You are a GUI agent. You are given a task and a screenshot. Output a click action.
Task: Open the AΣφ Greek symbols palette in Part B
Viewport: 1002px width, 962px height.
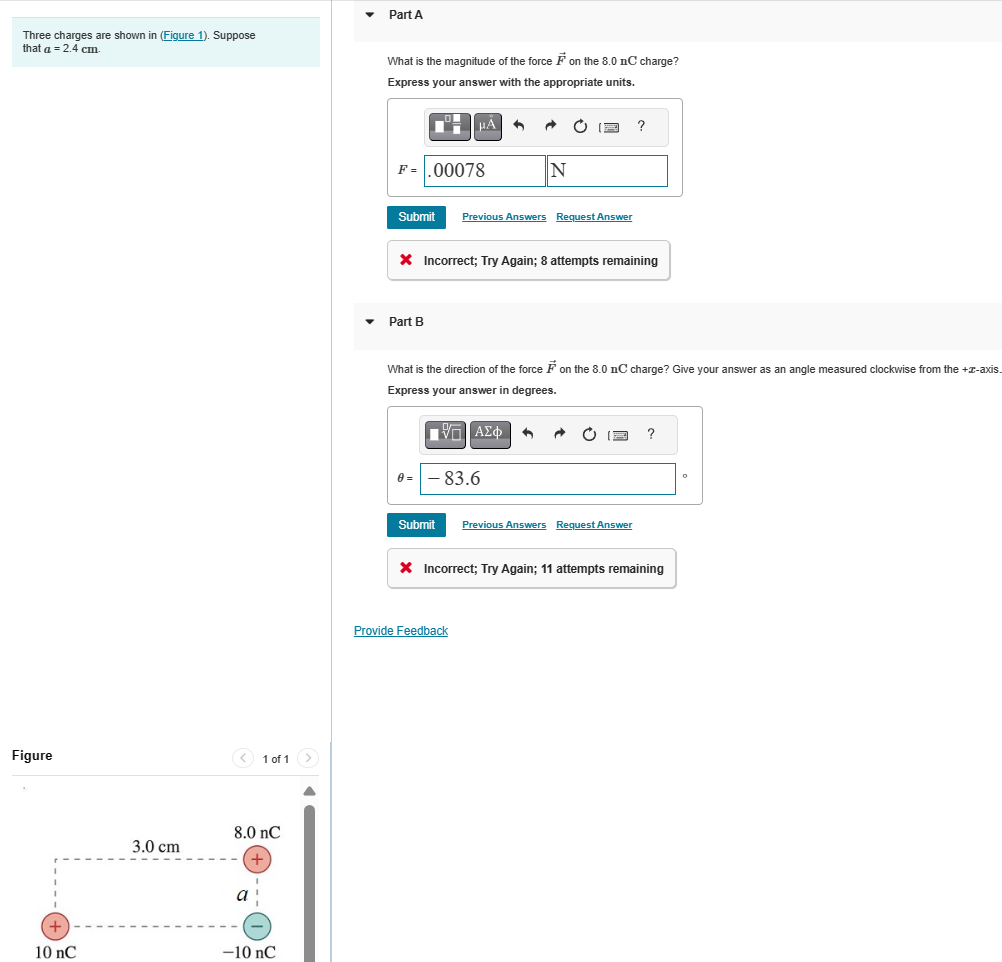[490, 434]
